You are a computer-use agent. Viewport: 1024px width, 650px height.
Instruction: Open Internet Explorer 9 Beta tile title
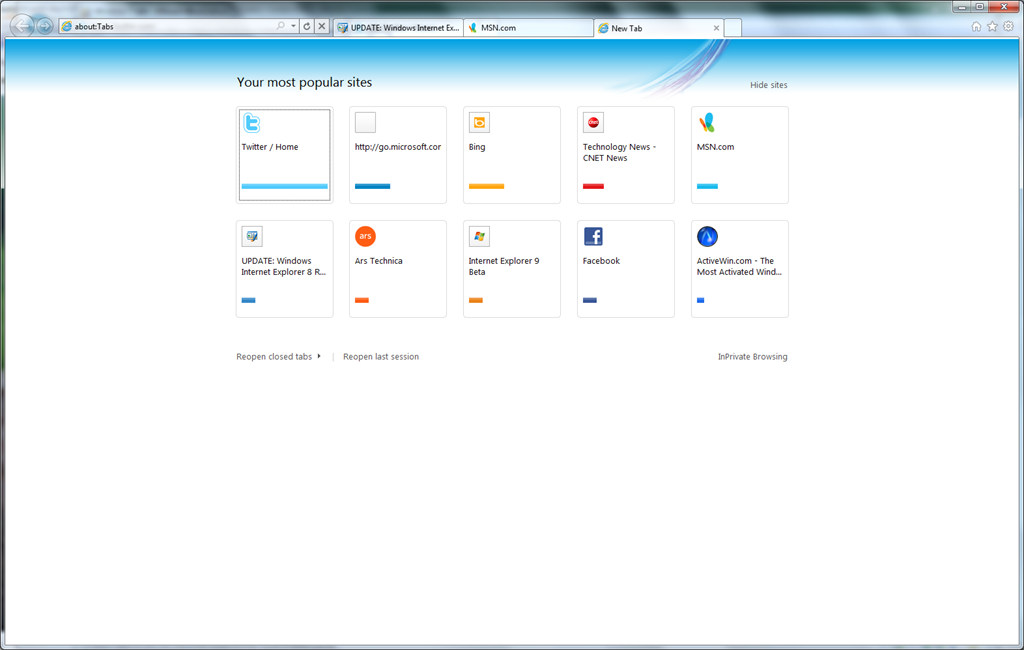504,266
